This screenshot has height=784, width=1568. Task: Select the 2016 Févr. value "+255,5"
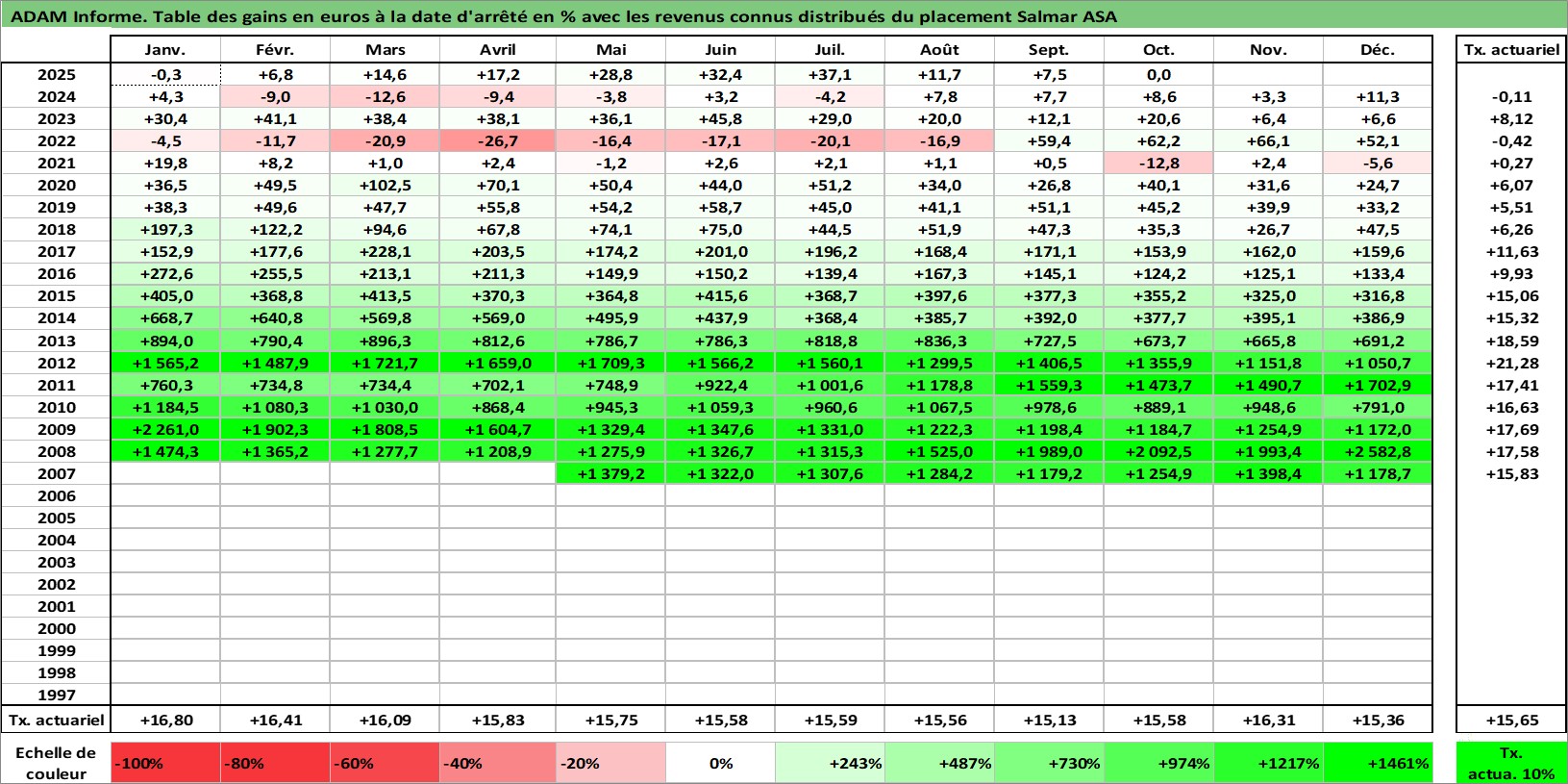tap(275, 274)
